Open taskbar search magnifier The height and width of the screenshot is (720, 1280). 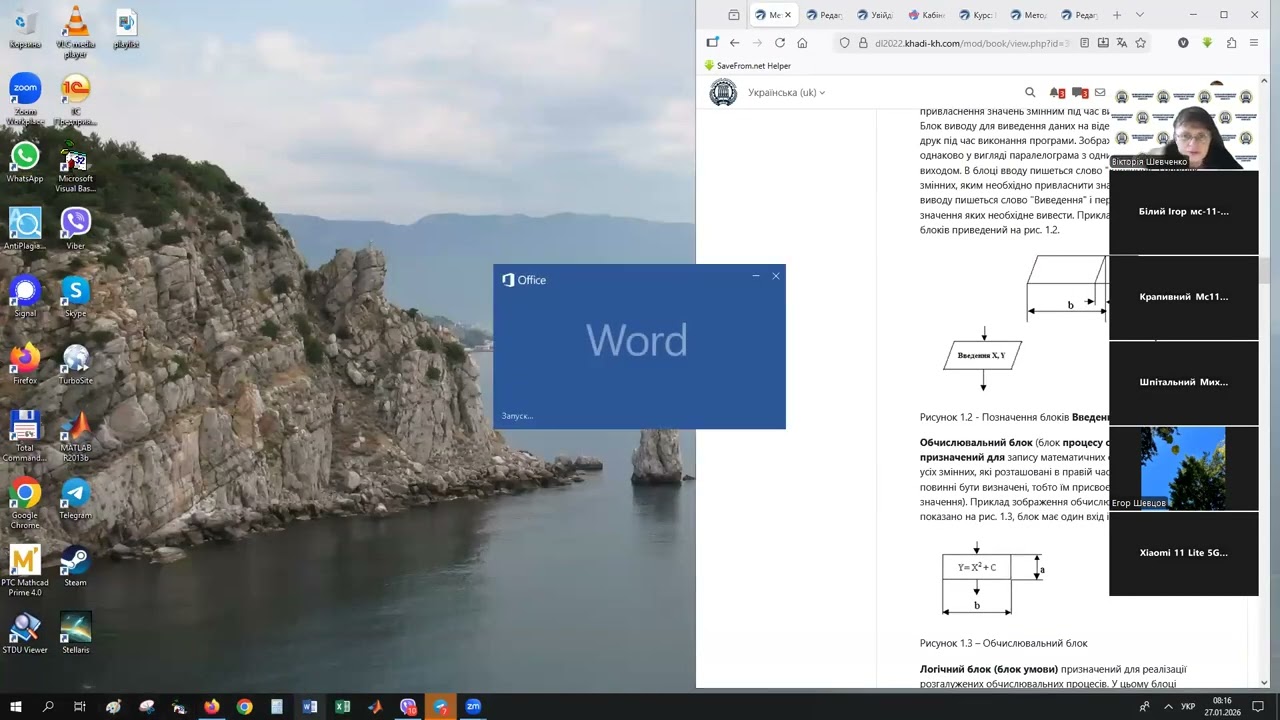pos(48,706)
